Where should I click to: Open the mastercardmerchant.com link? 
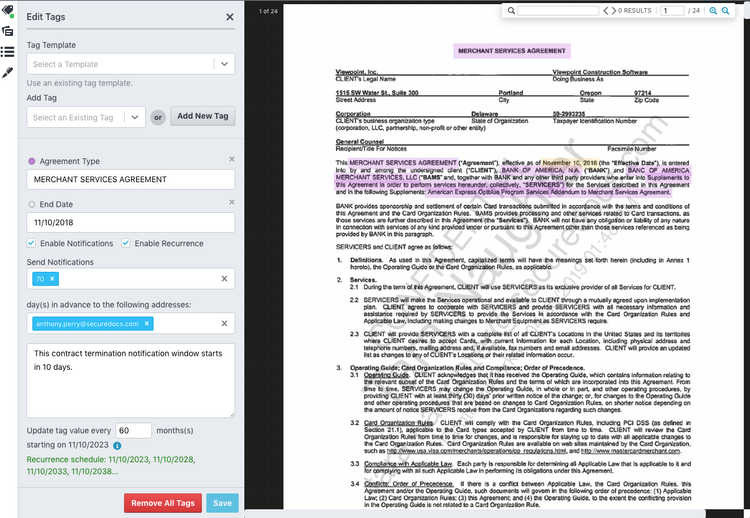[x=631, y=451]
